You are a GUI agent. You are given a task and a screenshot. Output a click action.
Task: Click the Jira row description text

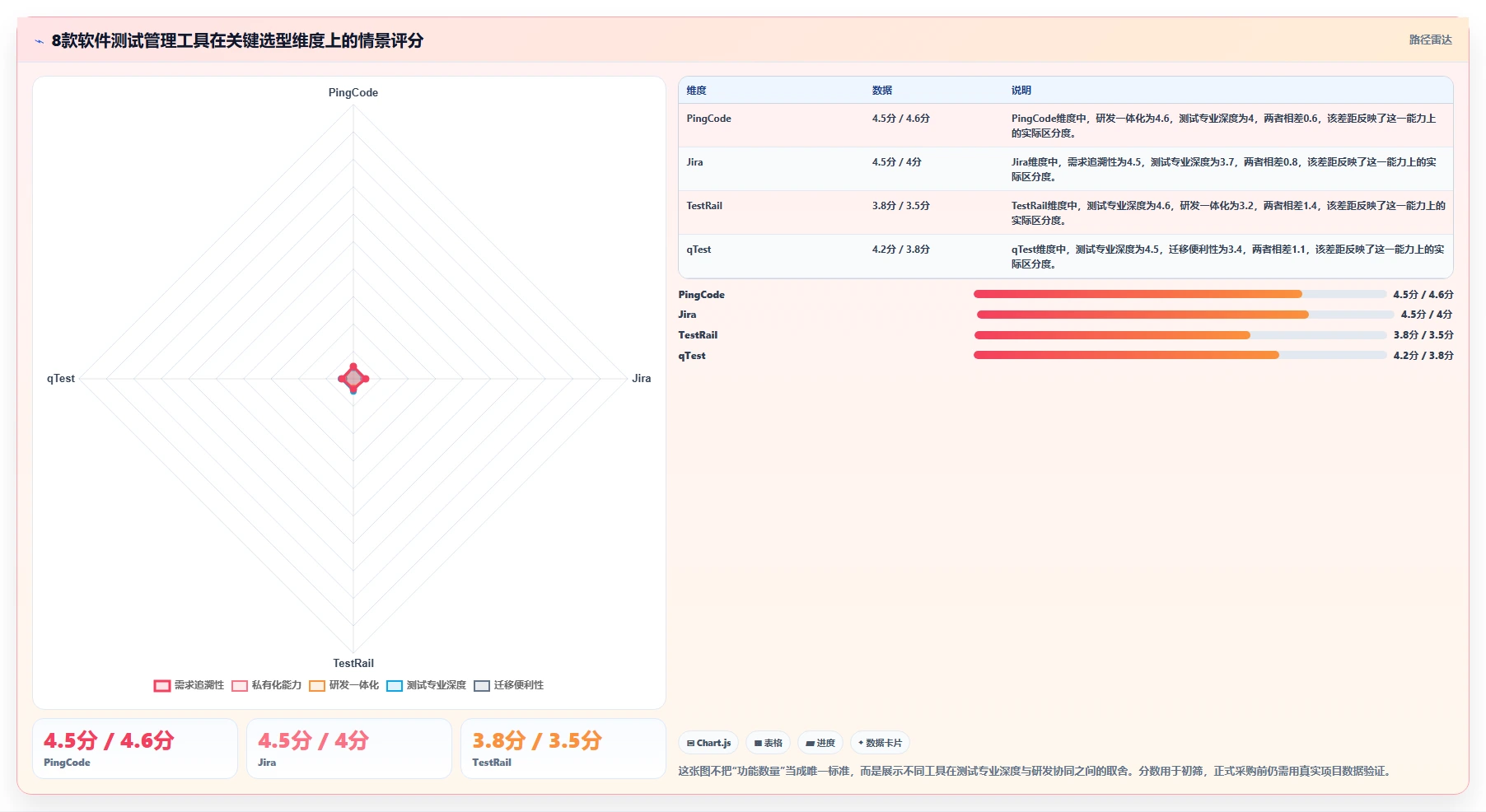(1224, 170)
